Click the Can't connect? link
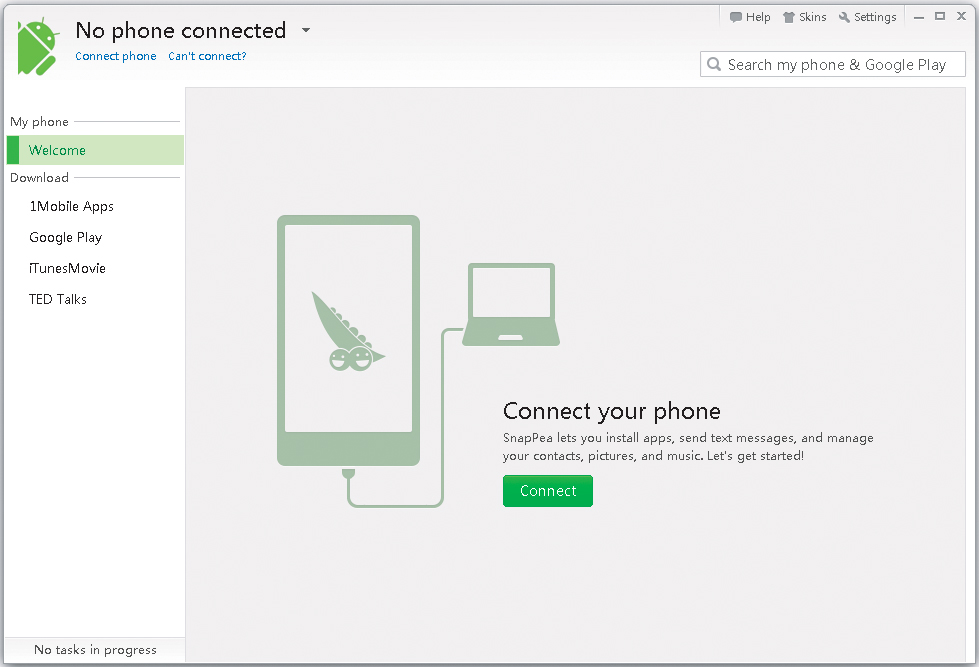 pyautogui.click(x=207, y=56)
